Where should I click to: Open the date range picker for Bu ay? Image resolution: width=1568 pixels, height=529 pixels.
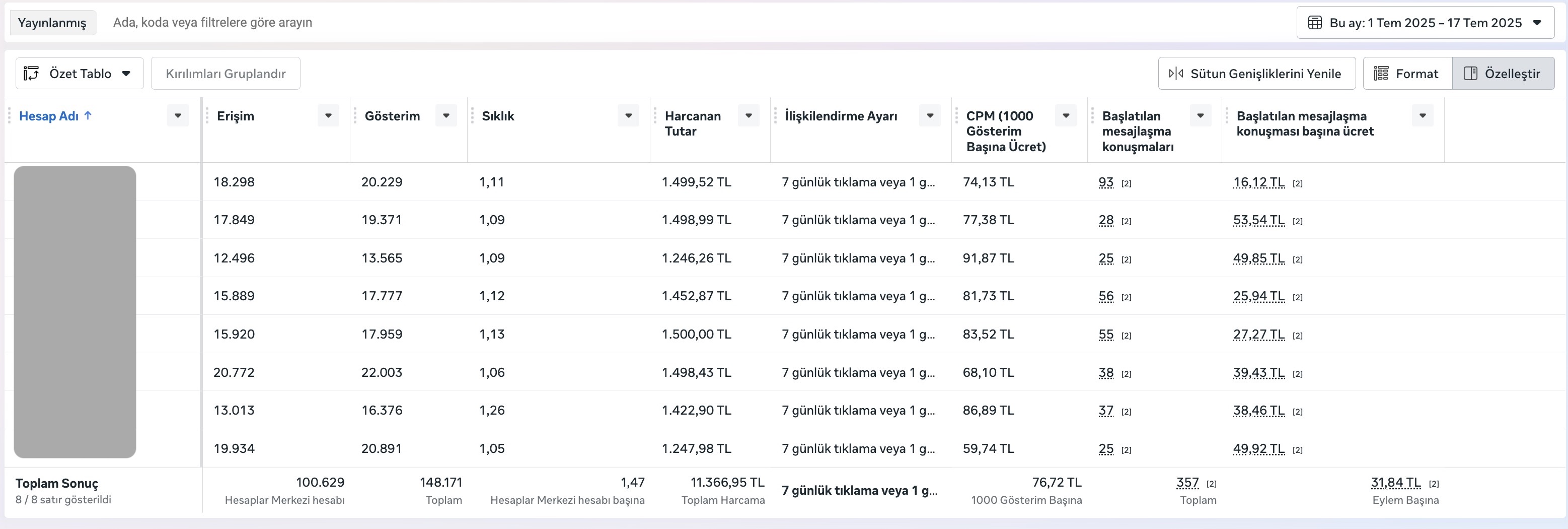(x=1425, y=23)
